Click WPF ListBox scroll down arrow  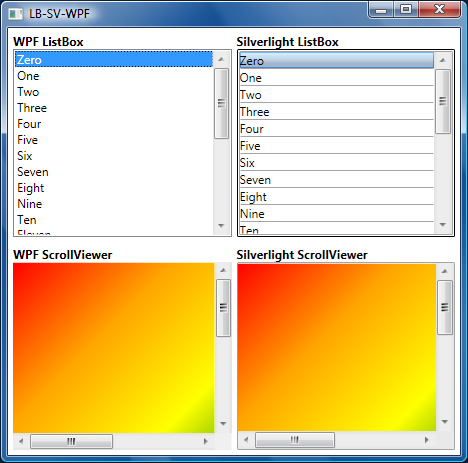coord(221,226)
